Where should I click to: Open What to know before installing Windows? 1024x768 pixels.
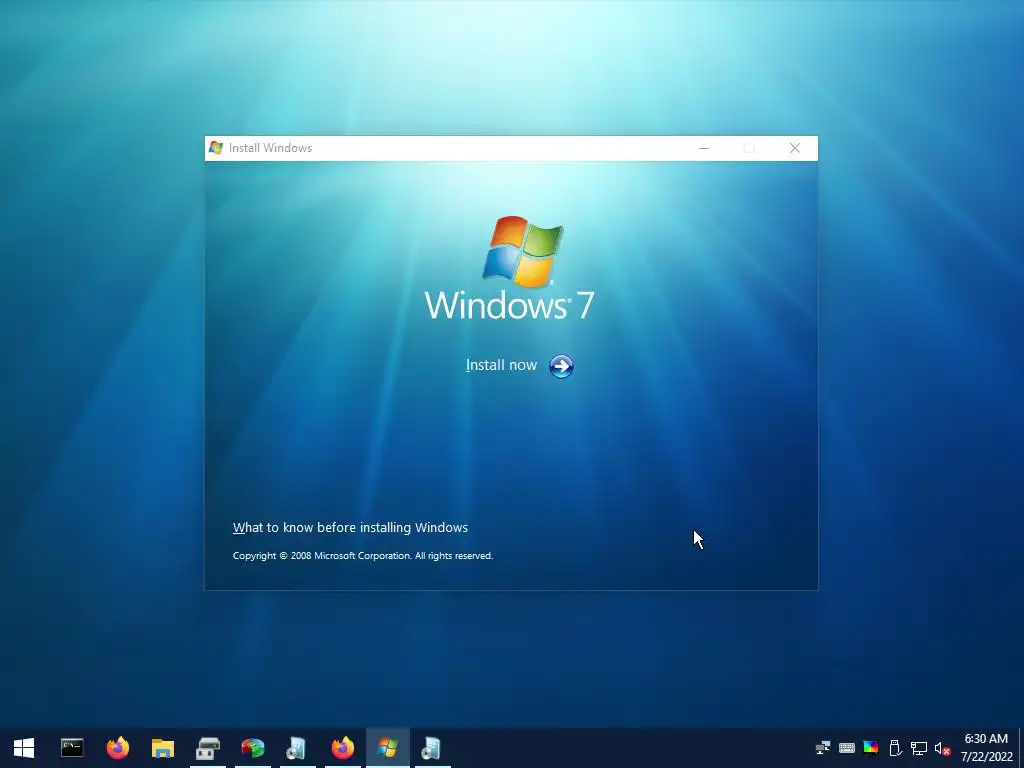(x=350, y=528)
